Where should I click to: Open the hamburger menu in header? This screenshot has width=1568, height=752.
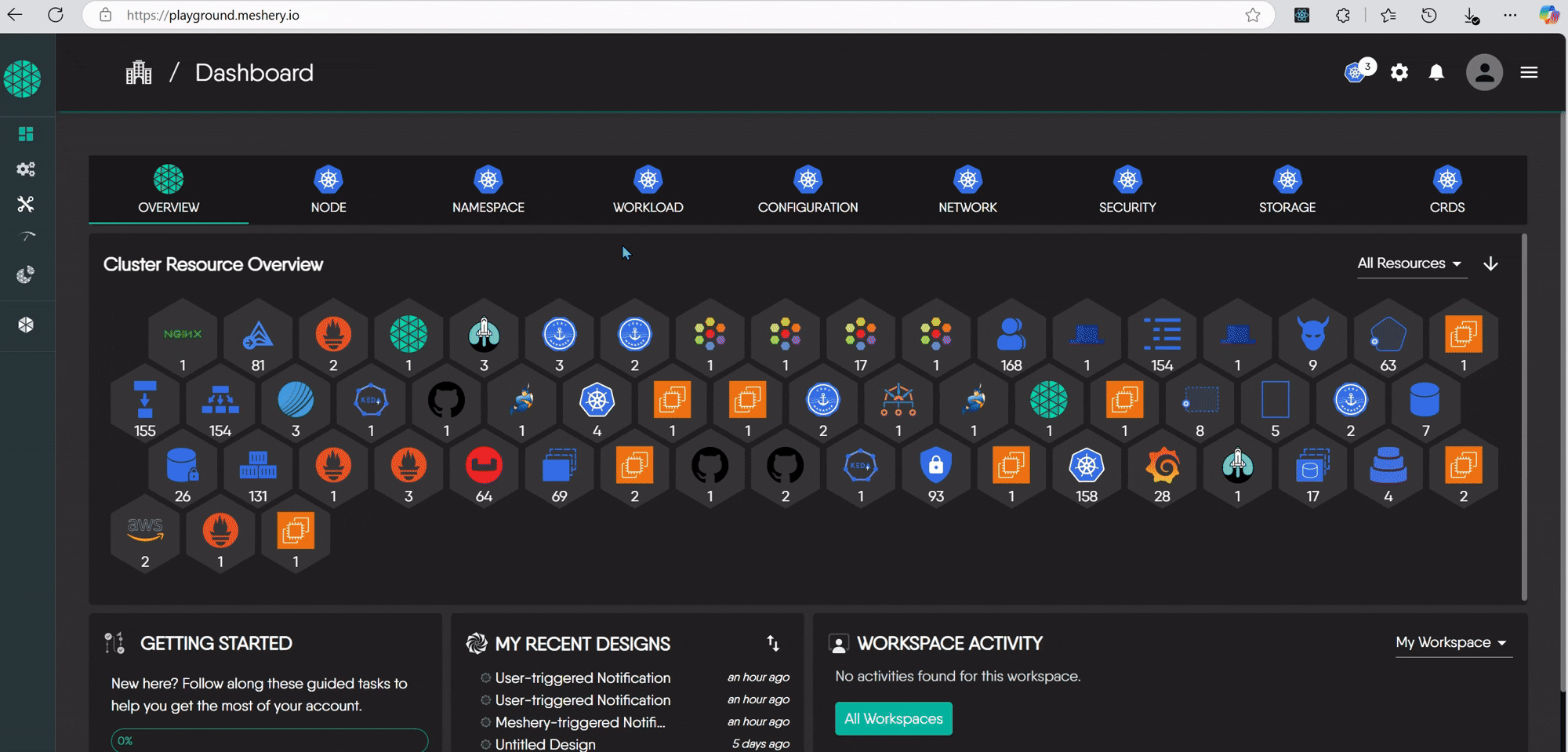(x=1528, y=73)
